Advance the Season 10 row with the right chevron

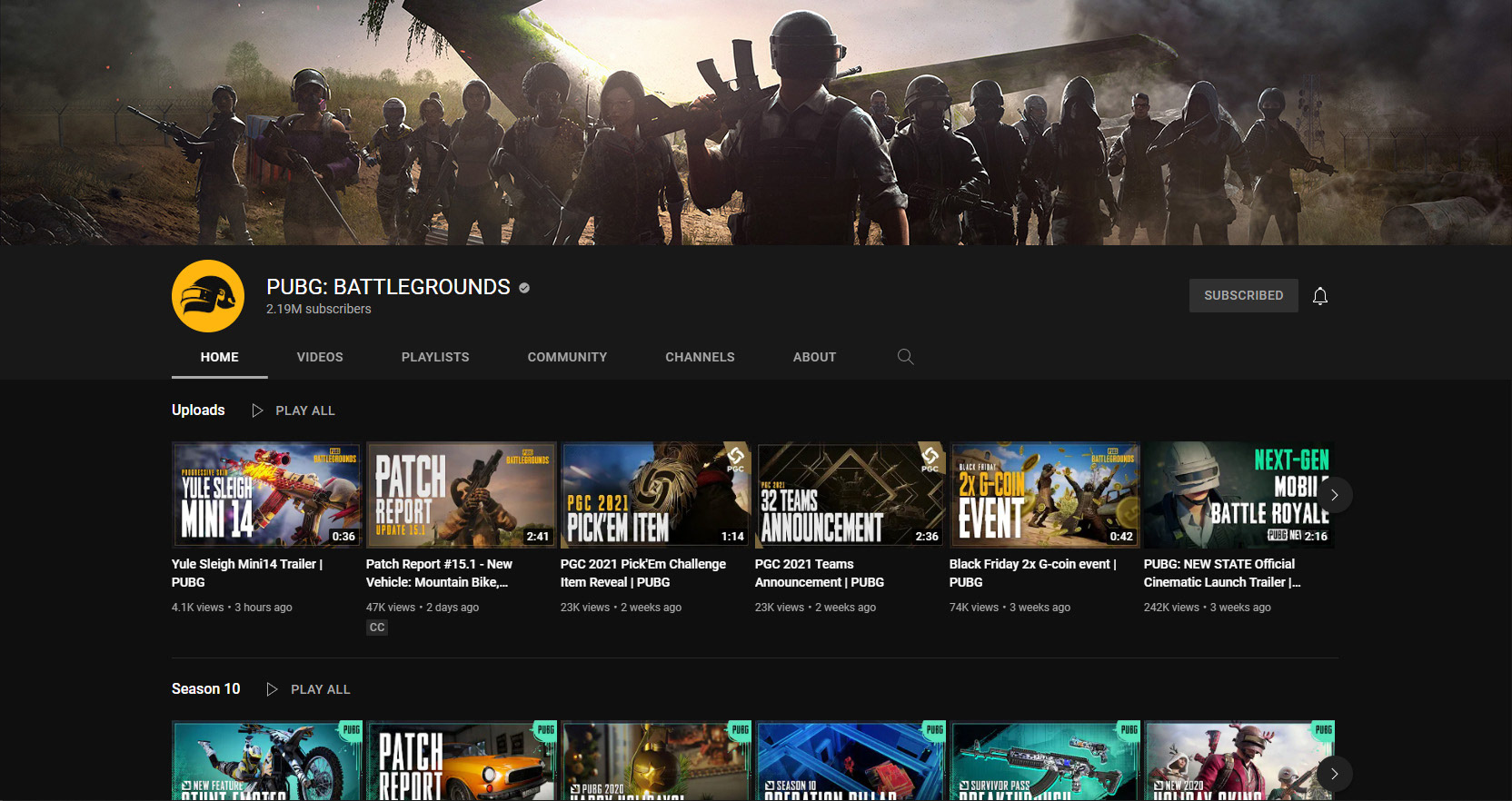click(x=1334, y=774)
